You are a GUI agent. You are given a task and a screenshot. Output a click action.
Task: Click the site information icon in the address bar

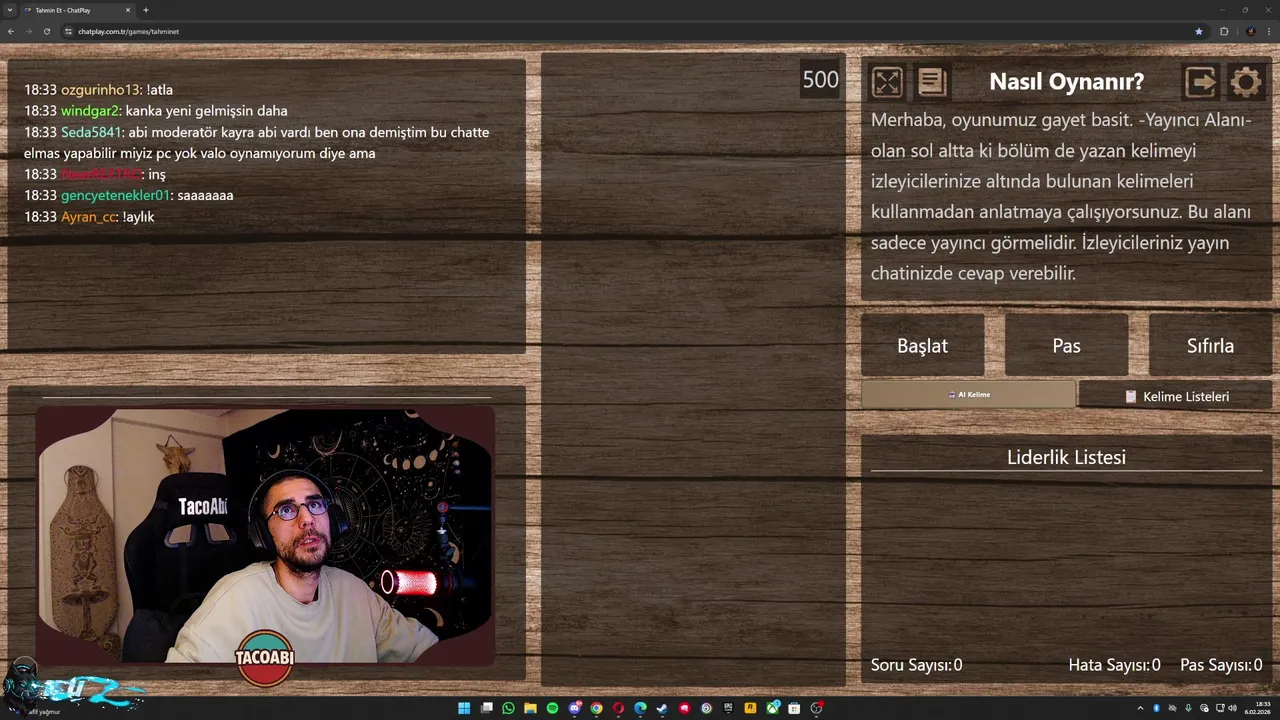(x=68, y=31)
